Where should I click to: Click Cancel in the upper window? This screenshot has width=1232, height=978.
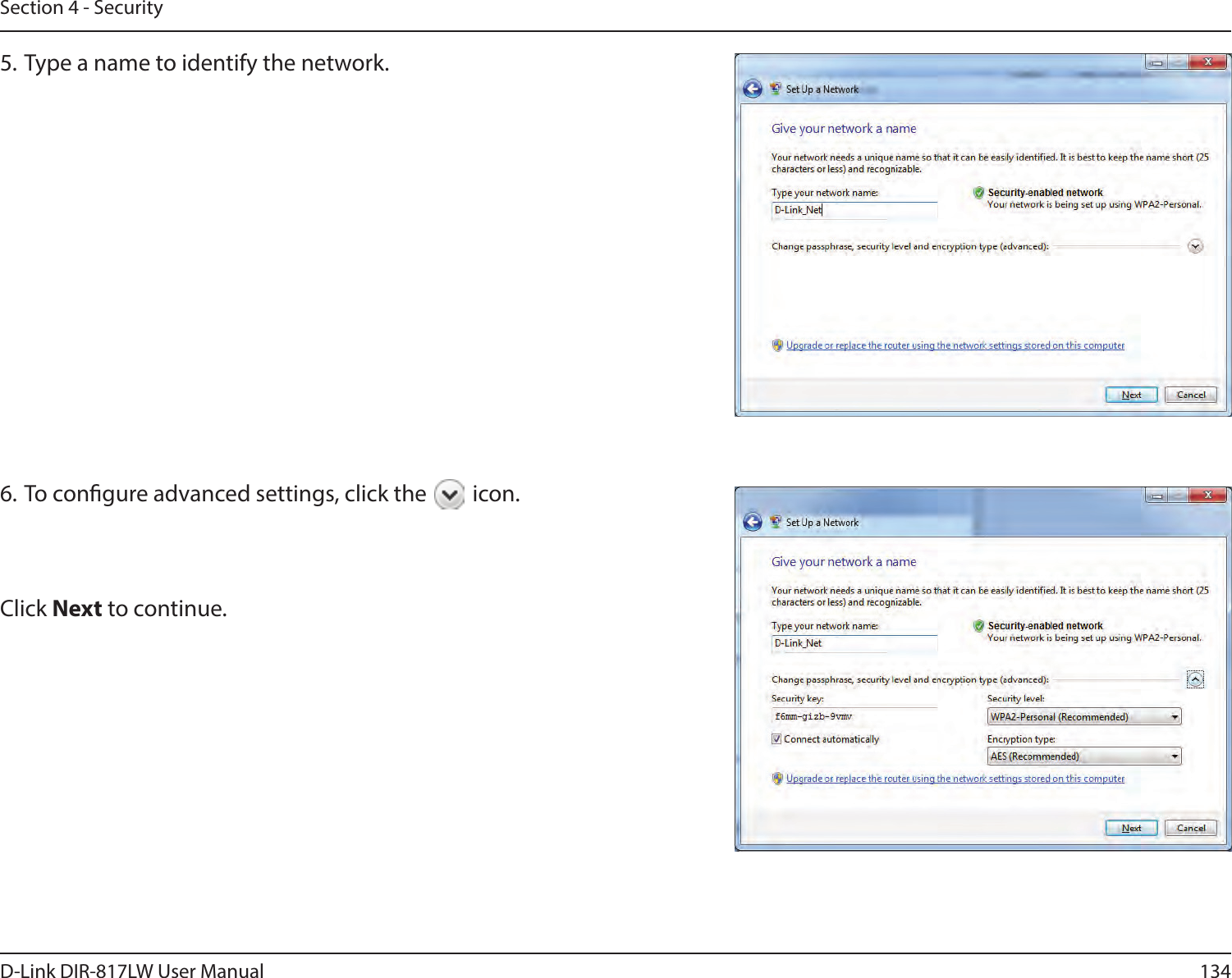coord(1191,395)
